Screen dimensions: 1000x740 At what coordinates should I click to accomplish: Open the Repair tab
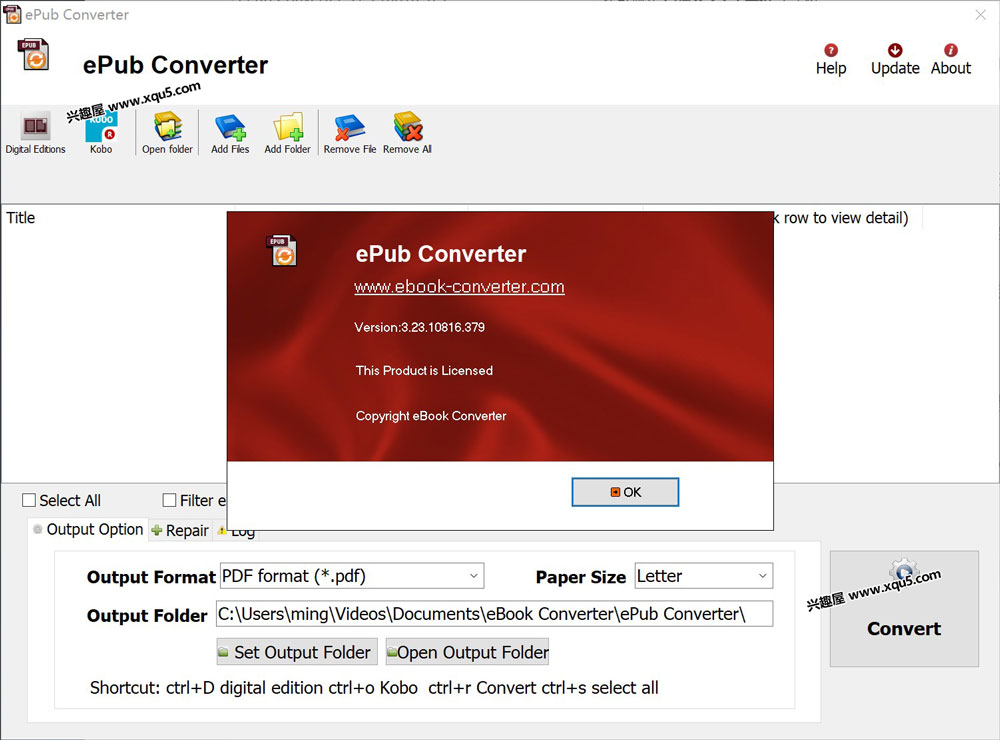point(180,530)
